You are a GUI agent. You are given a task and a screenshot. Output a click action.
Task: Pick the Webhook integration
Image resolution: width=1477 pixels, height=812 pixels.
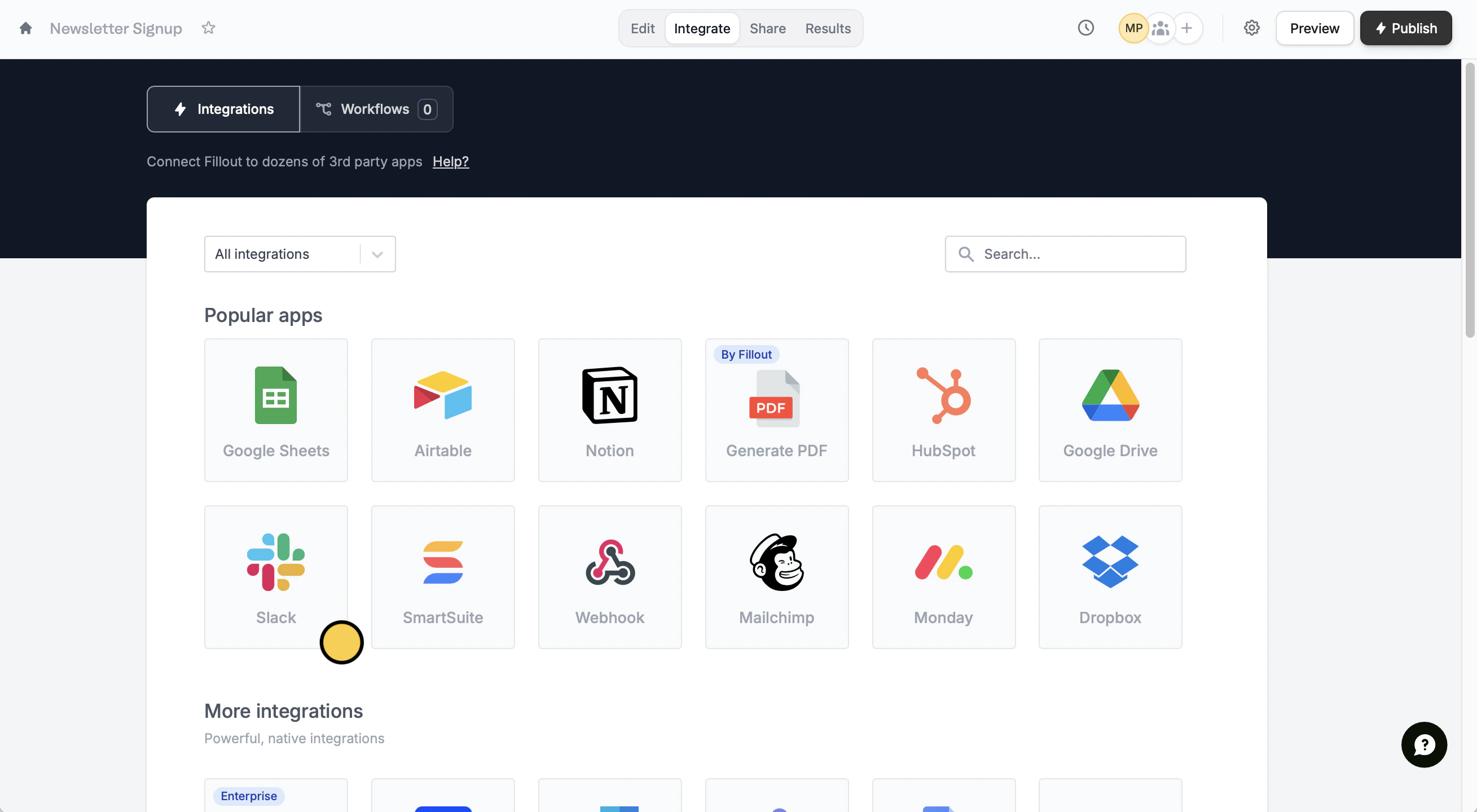609,576
